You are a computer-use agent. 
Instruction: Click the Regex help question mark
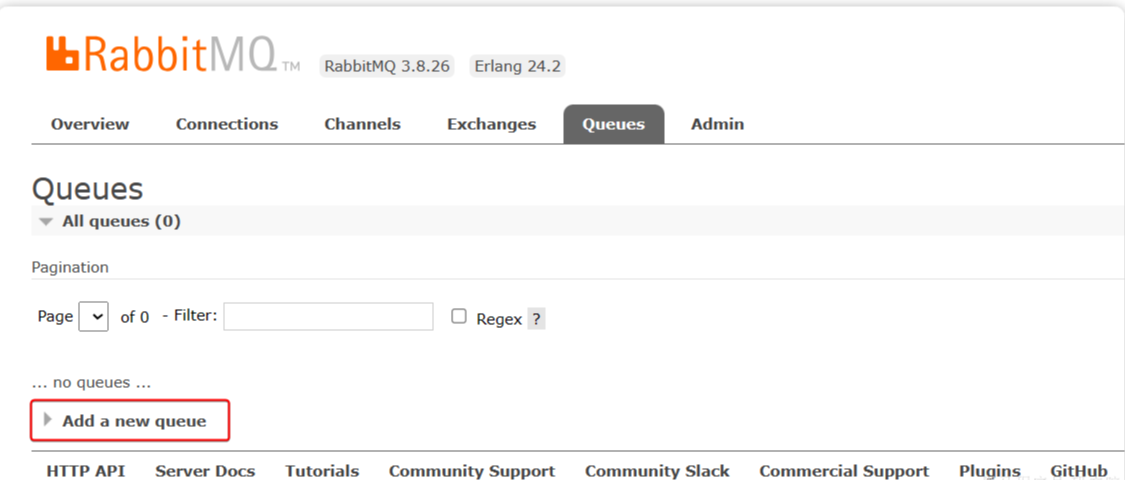[x=536, y=319]
